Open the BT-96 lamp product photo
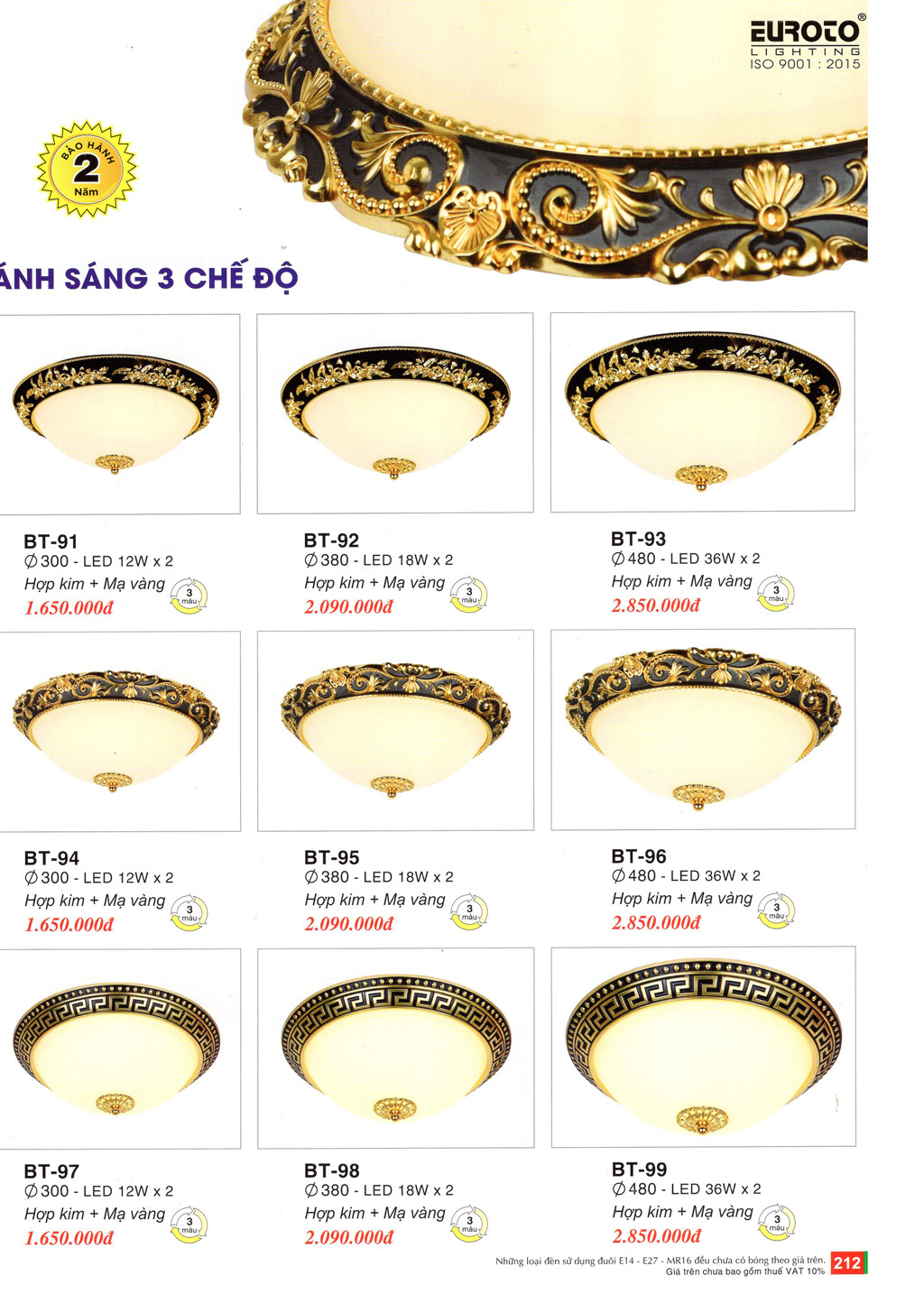Image resolution: width=924 pixels, height=1294 pixels. click(703, 729)
